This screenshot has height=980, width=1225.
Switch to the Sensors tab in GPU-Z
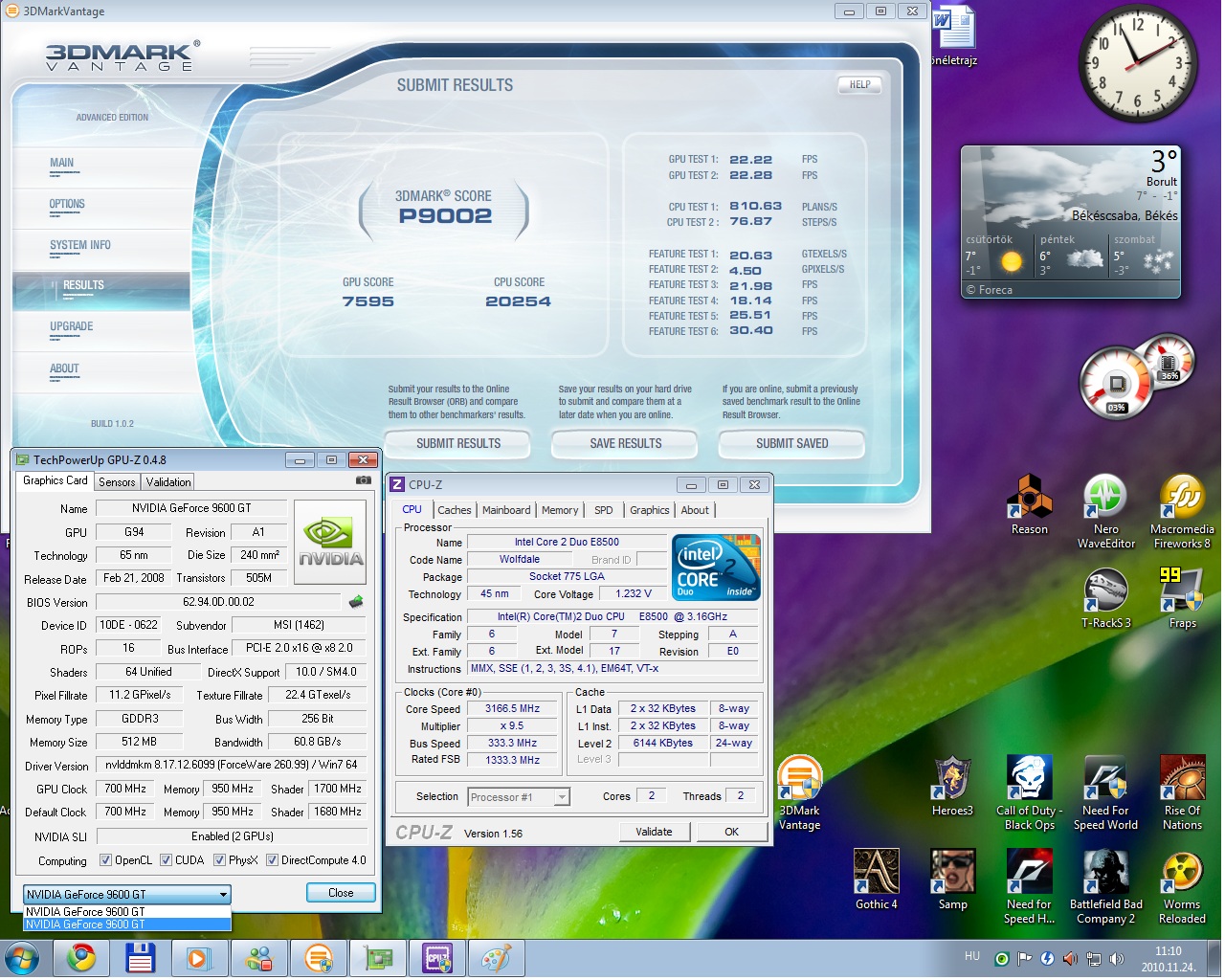117,482
